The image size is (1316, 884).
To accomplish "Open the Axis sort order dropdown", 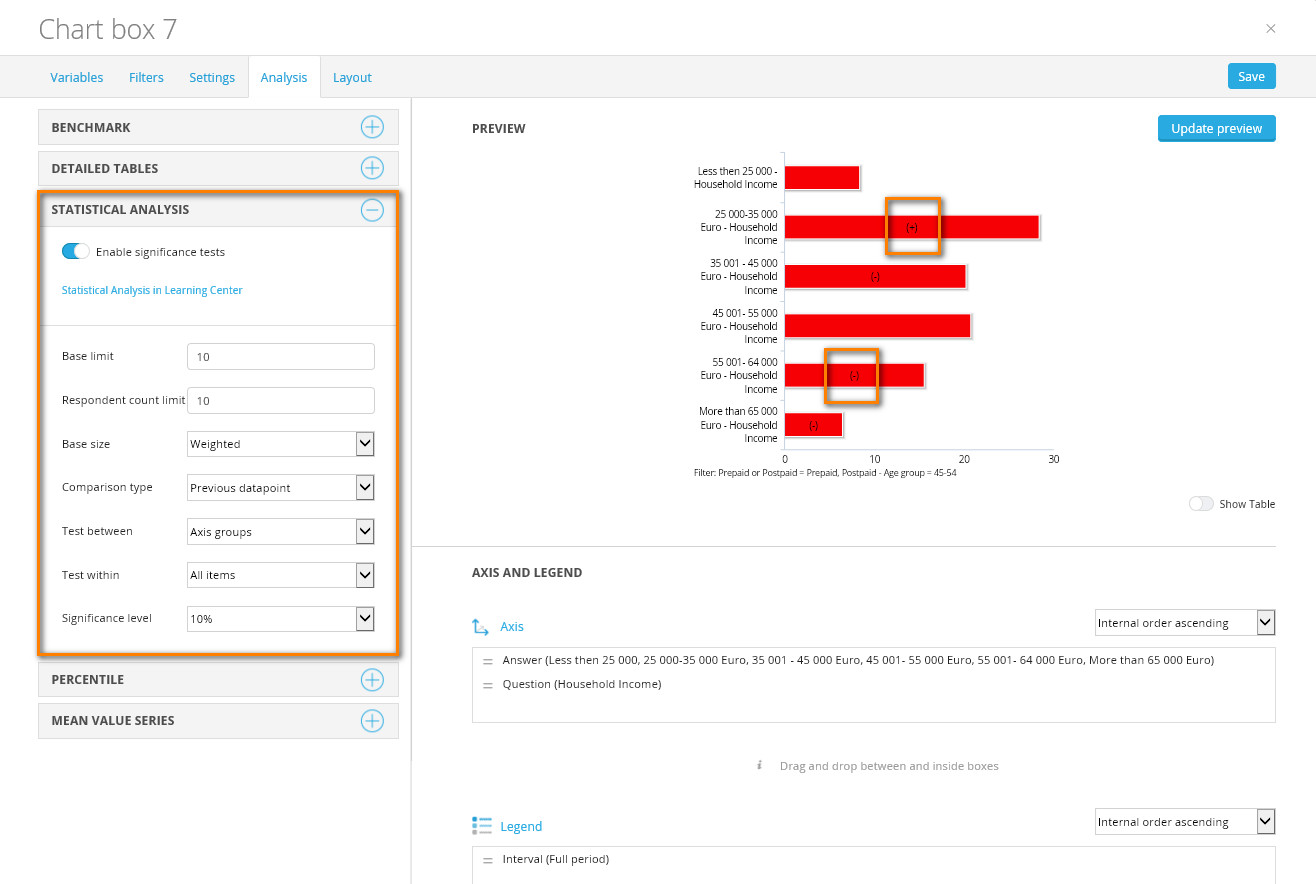I will [x=1185, y=623].
